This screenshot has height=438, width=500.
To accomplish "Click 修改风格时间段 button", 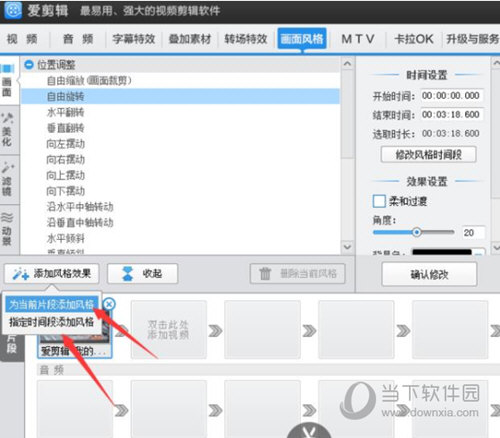I will pyautogui.click(x=429, y=155).
